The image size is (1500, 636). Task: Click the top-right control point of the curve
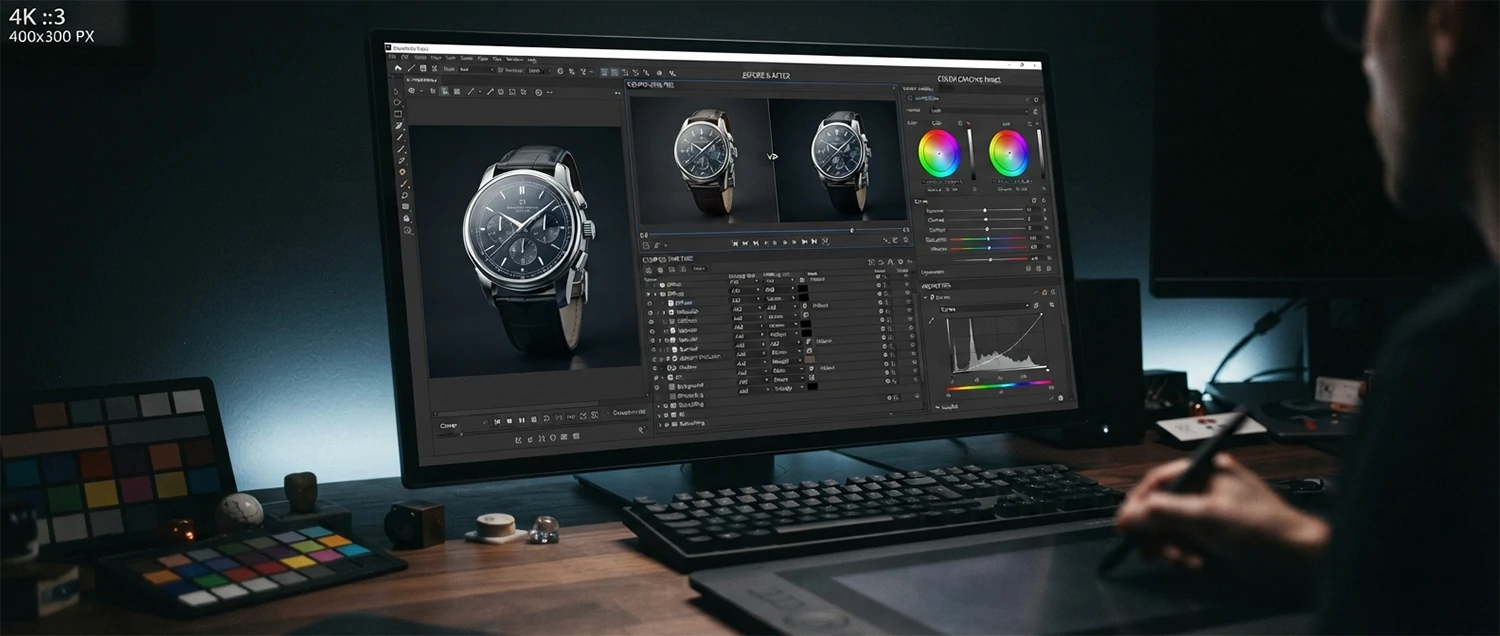pos(1041,314)
